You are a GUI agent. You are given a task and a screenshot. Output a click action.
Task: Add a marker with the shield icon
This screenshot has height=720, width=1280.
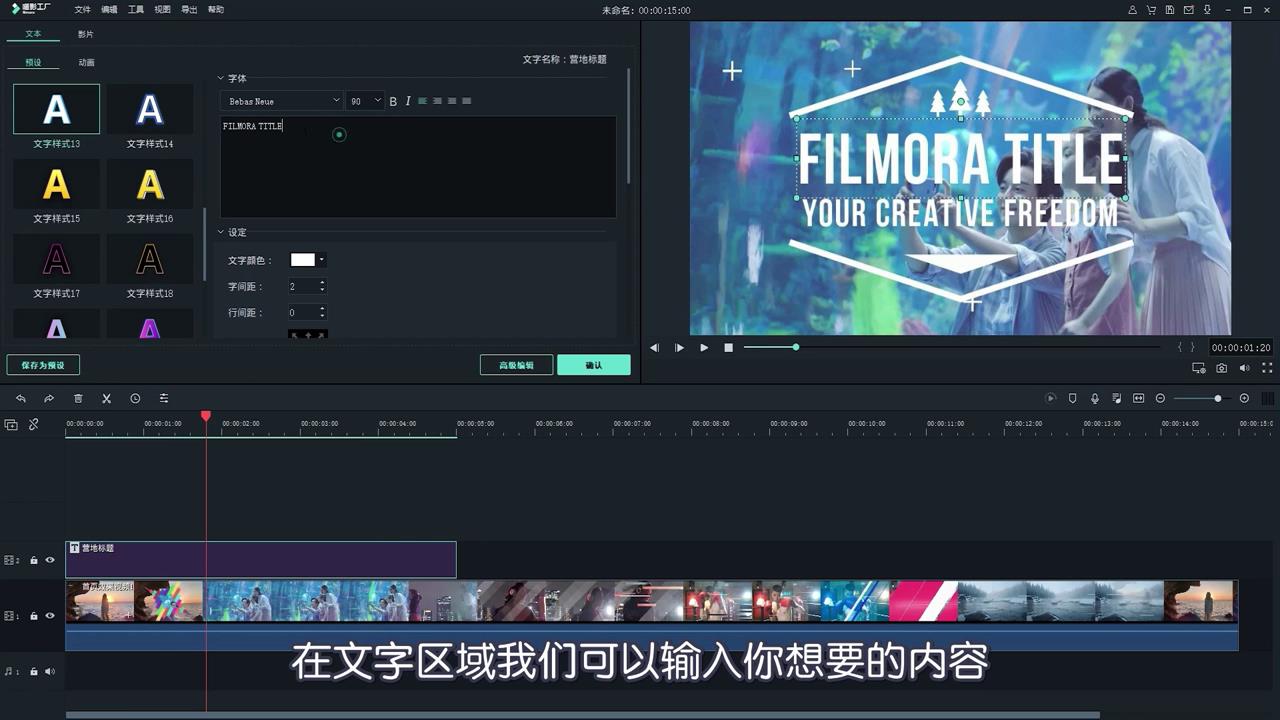click(1073, 398)
